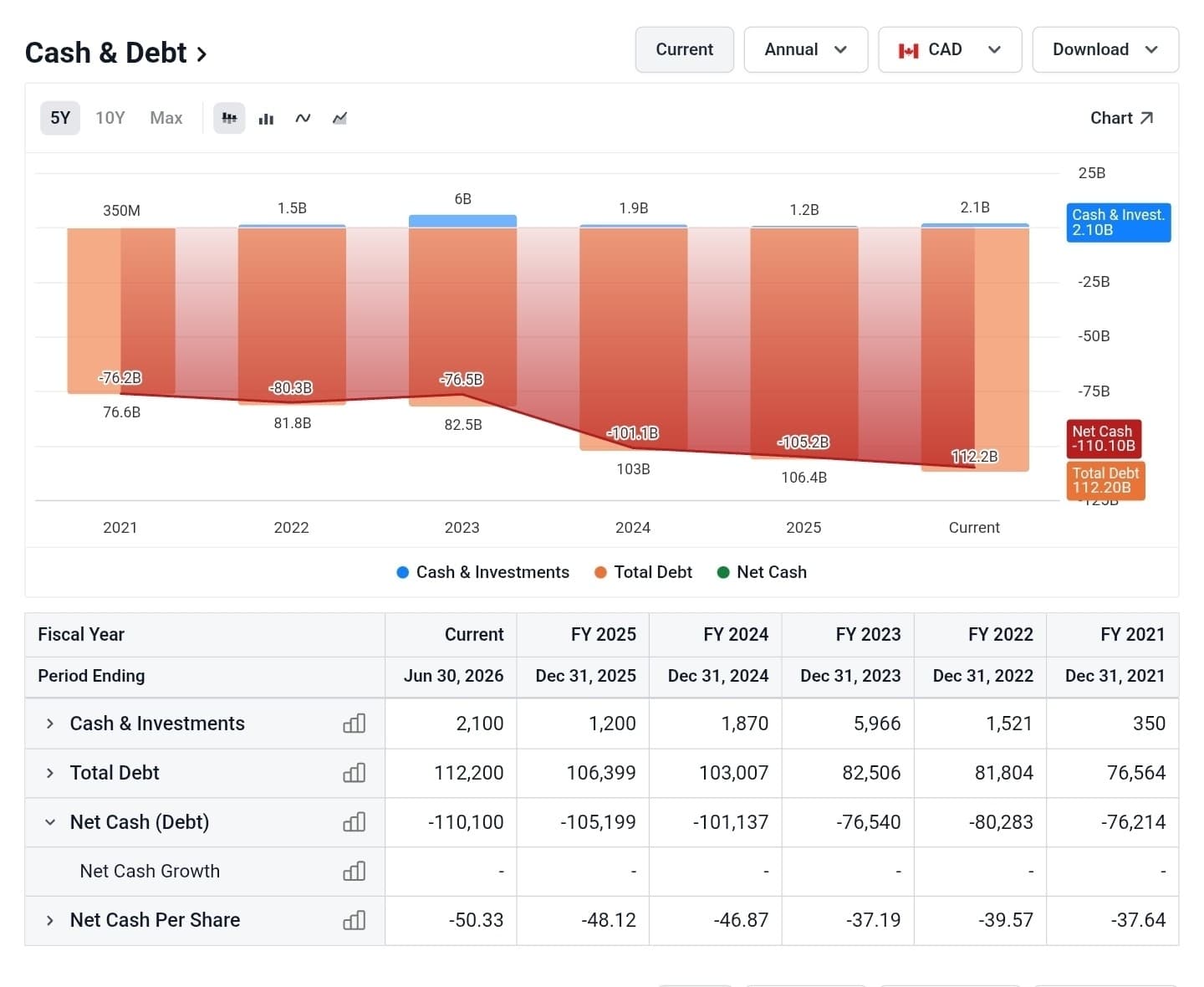Click the Cash & Investments value 5,966

point(877,724)
